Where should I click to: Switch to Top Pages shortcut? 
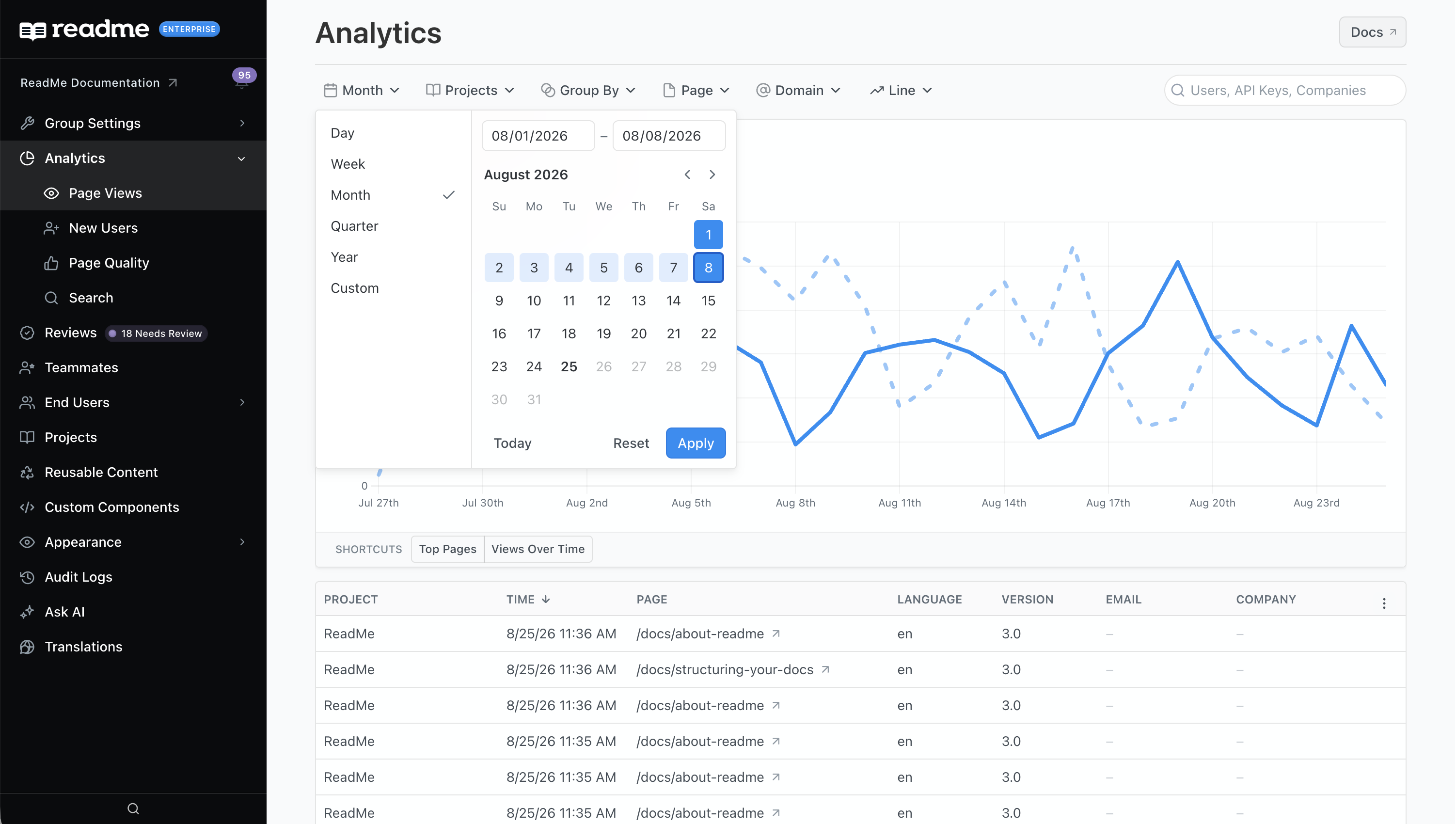447,548
